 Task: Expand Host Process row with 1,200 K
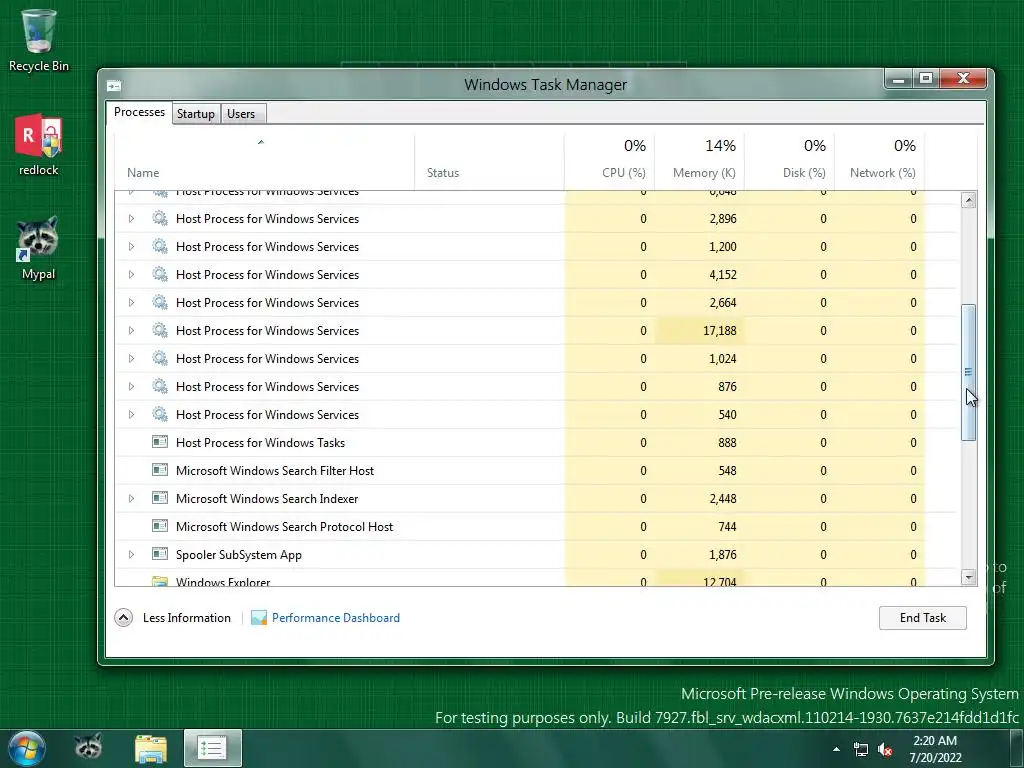[131, 247]
